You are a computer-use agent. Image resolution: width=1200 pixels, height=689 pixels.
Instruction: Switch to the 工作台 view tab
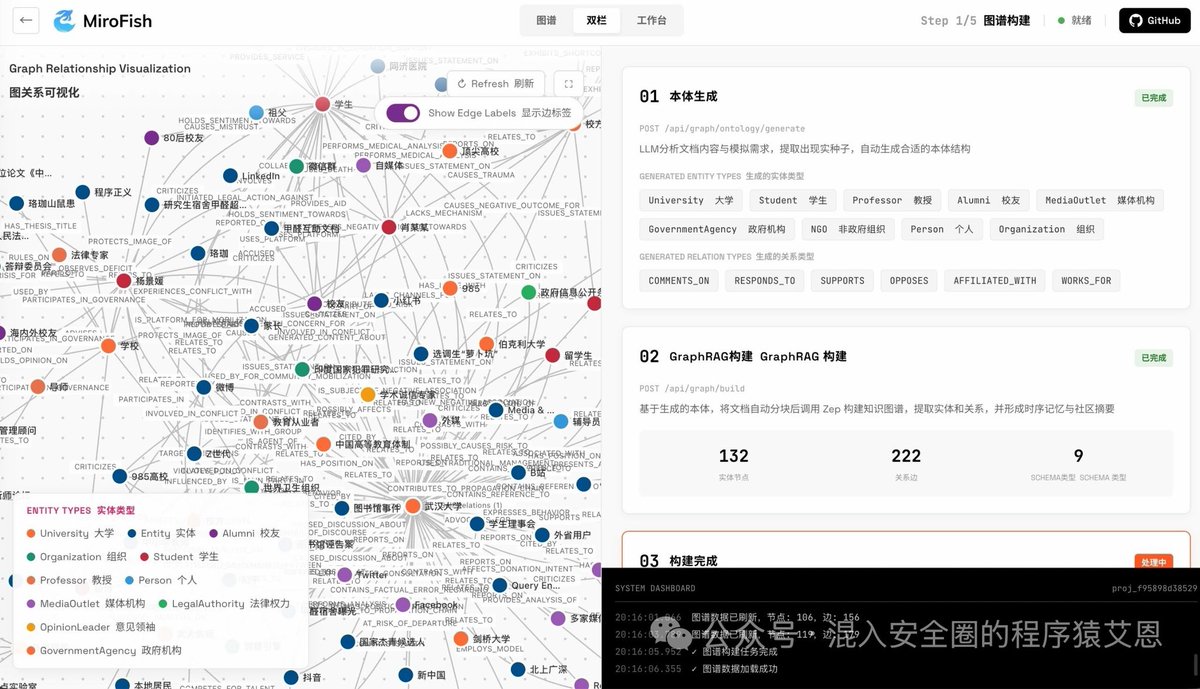point(651,20)
